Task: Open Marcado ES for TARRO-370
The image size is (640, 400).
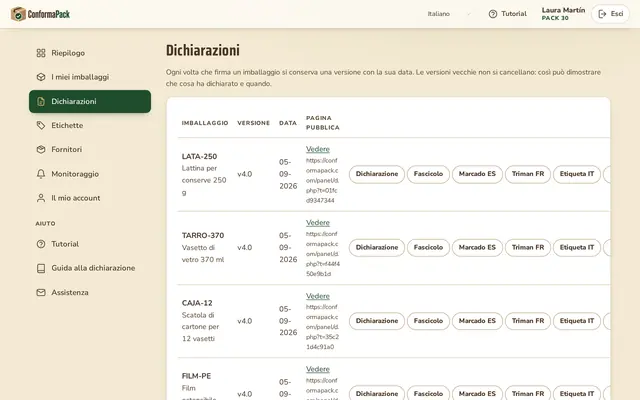Action: point(477,247)
